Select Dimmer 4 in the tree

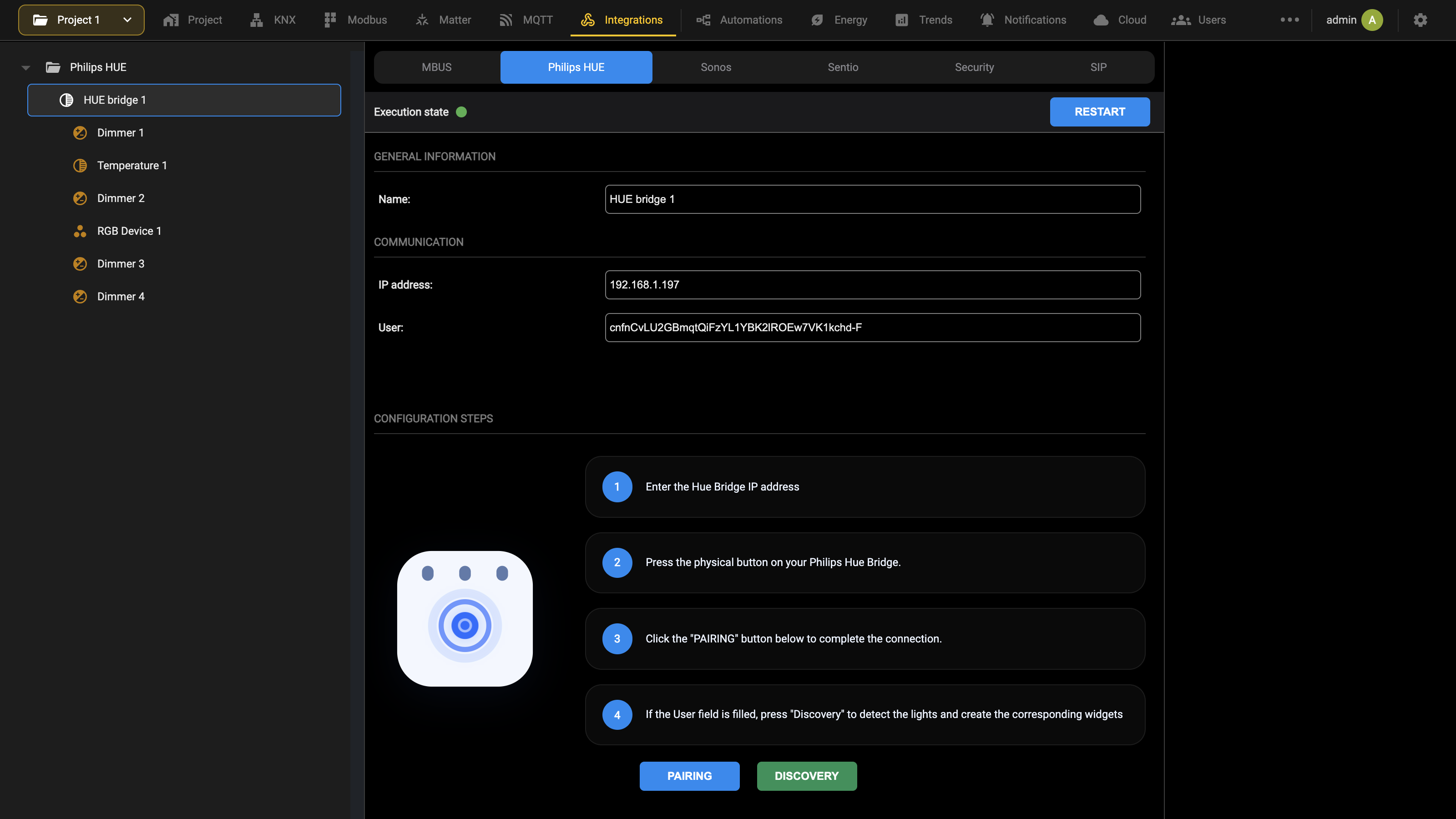point(121,297)
